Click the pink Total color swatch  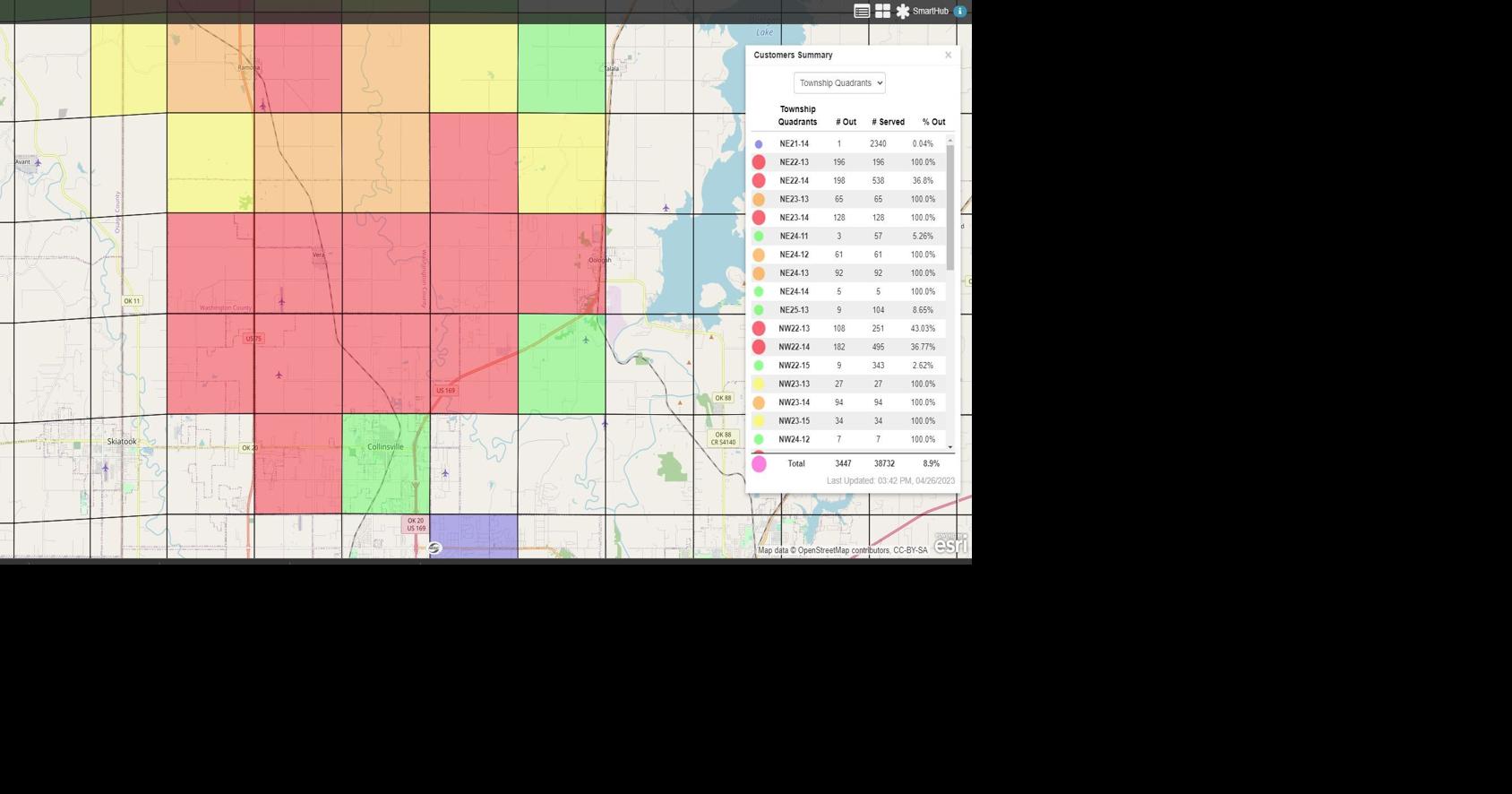point(759,464)
